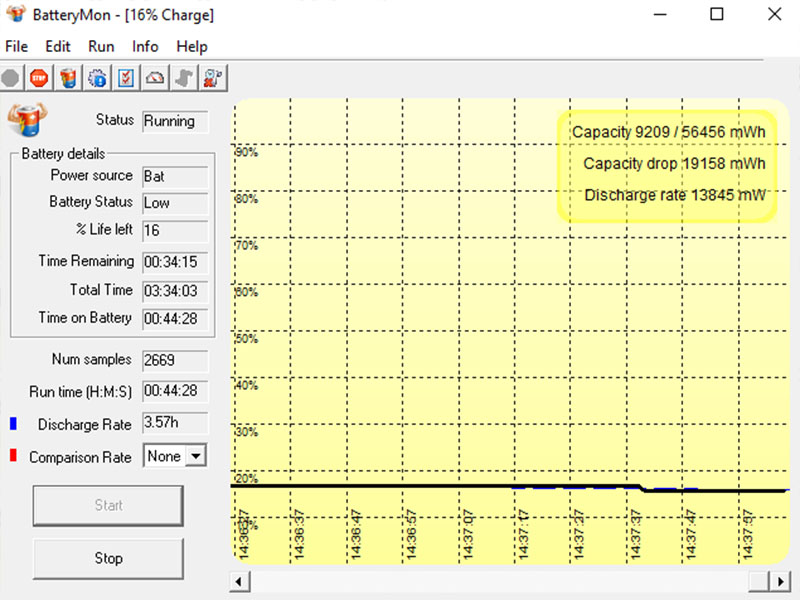
Task: Click the Stop button
Action: 108,558
